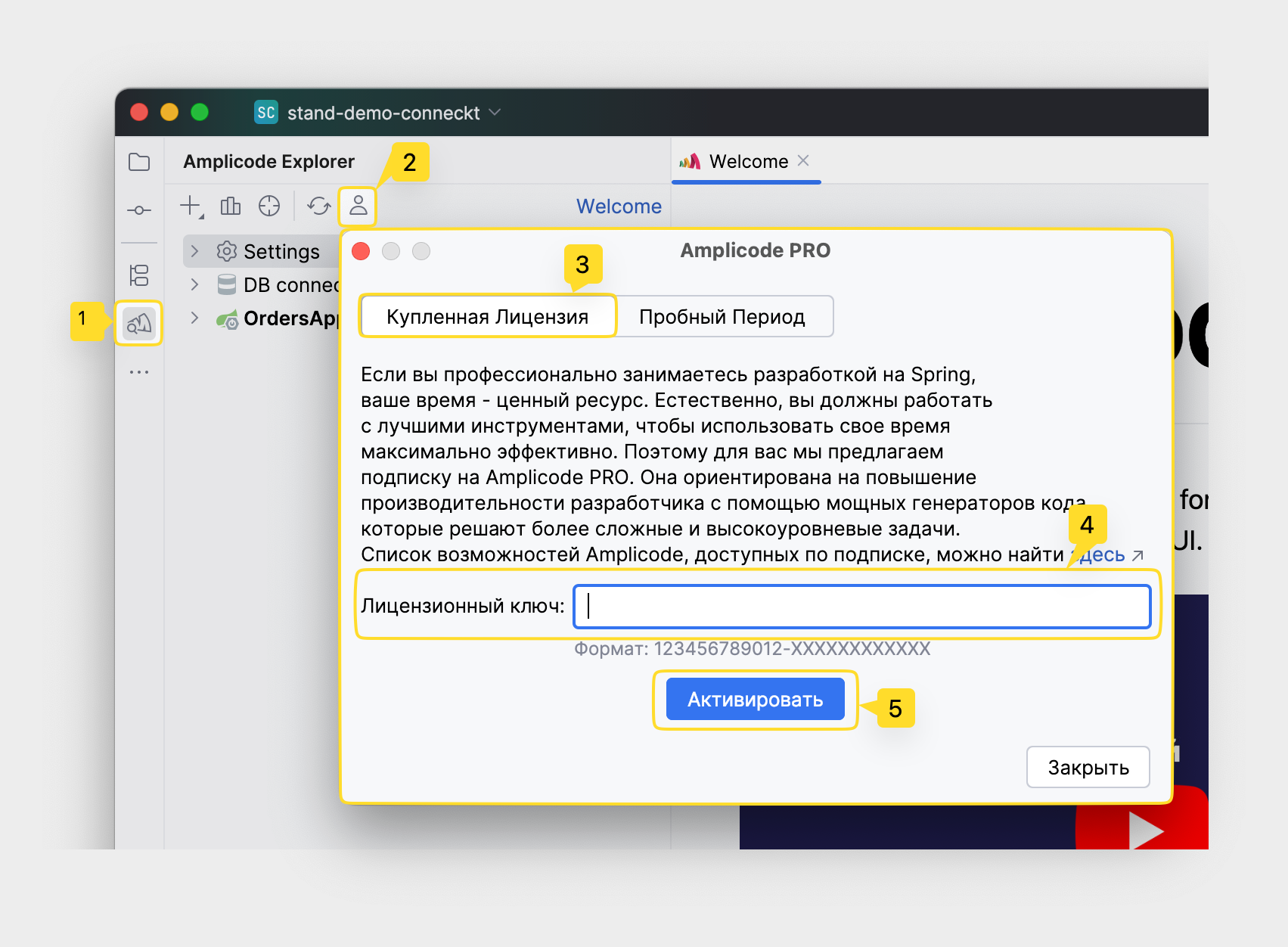The image size is (1288, 947).
Task: Open the здесь features link
Action: (1108, 554)
